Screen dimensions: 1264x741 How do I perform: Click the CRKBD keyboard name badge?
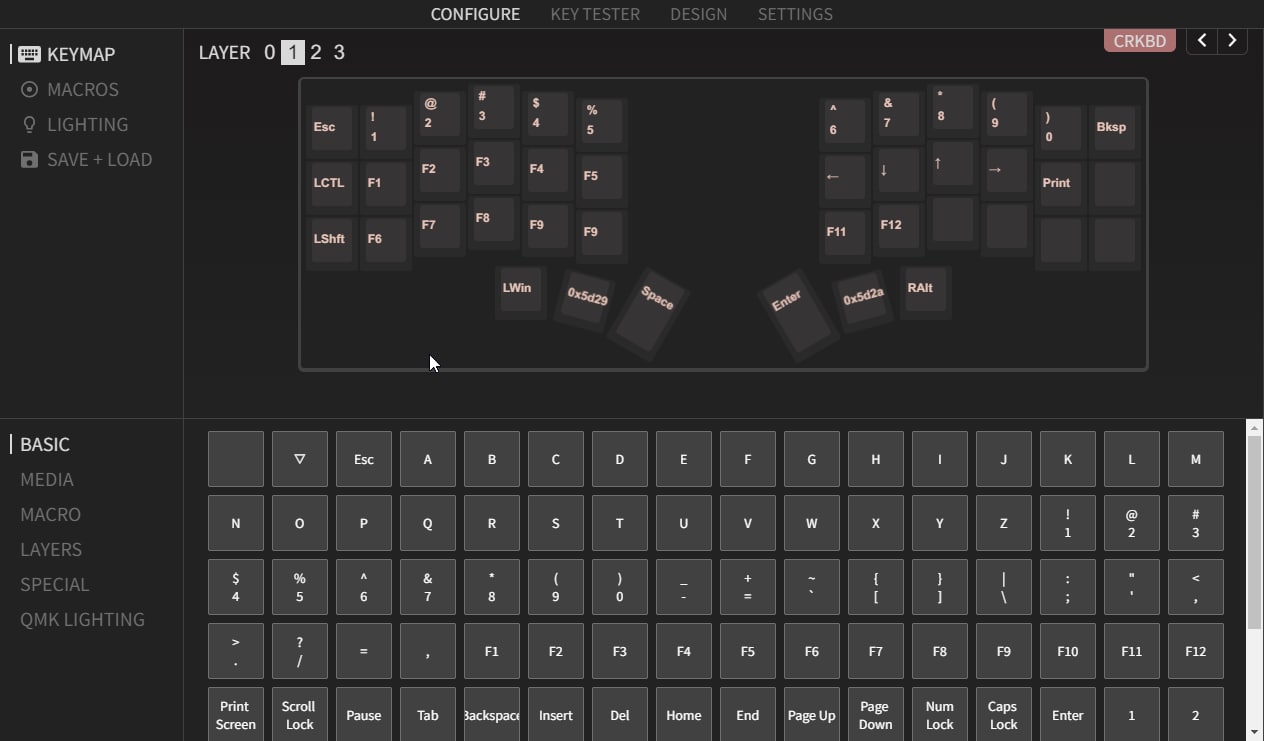pos(1140,41)
